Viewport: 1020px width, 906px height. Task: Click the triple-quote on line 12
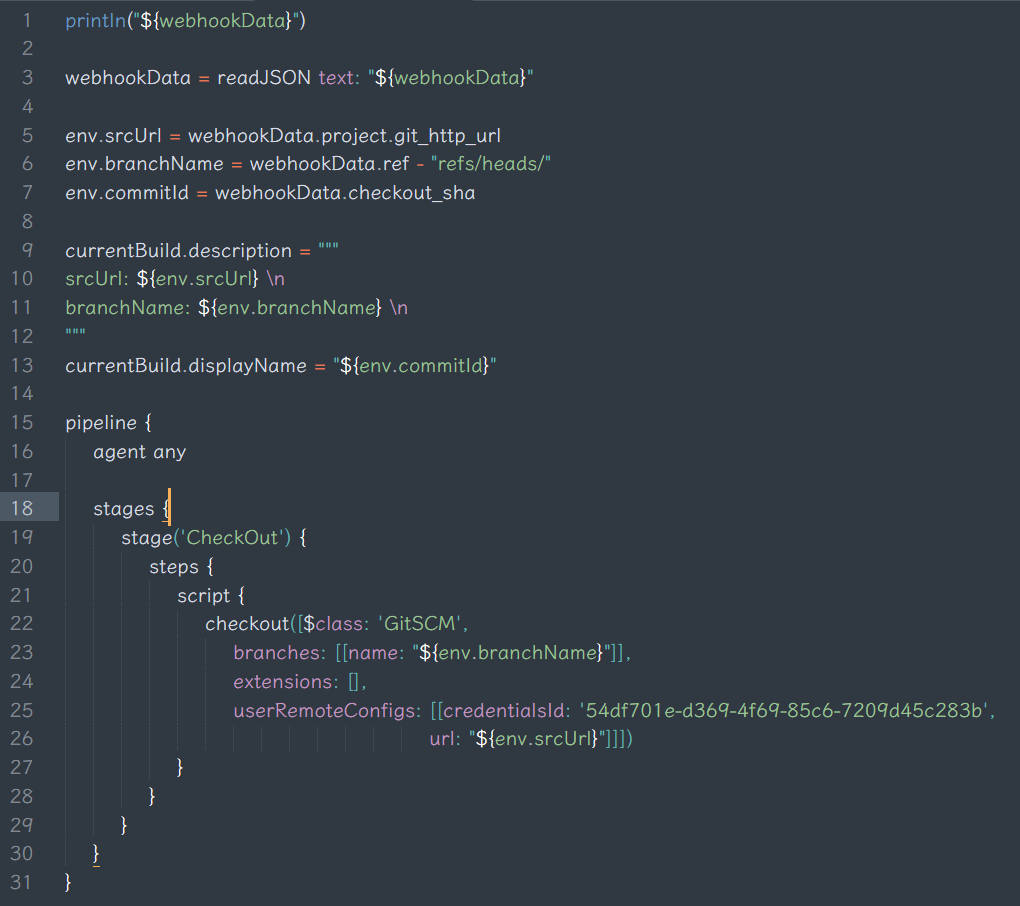click(75, 332)
